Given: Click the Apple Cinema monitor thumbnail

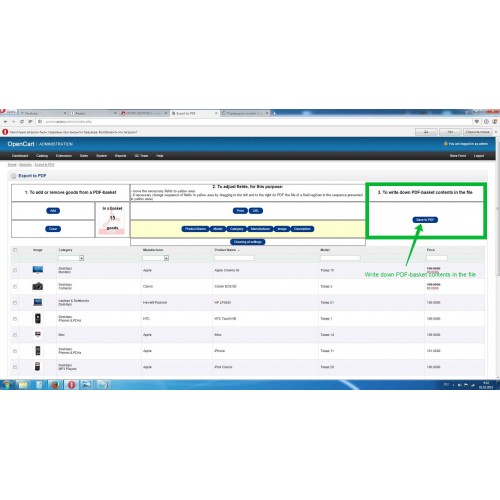Looking at the screenshot, I should (38, 270).
